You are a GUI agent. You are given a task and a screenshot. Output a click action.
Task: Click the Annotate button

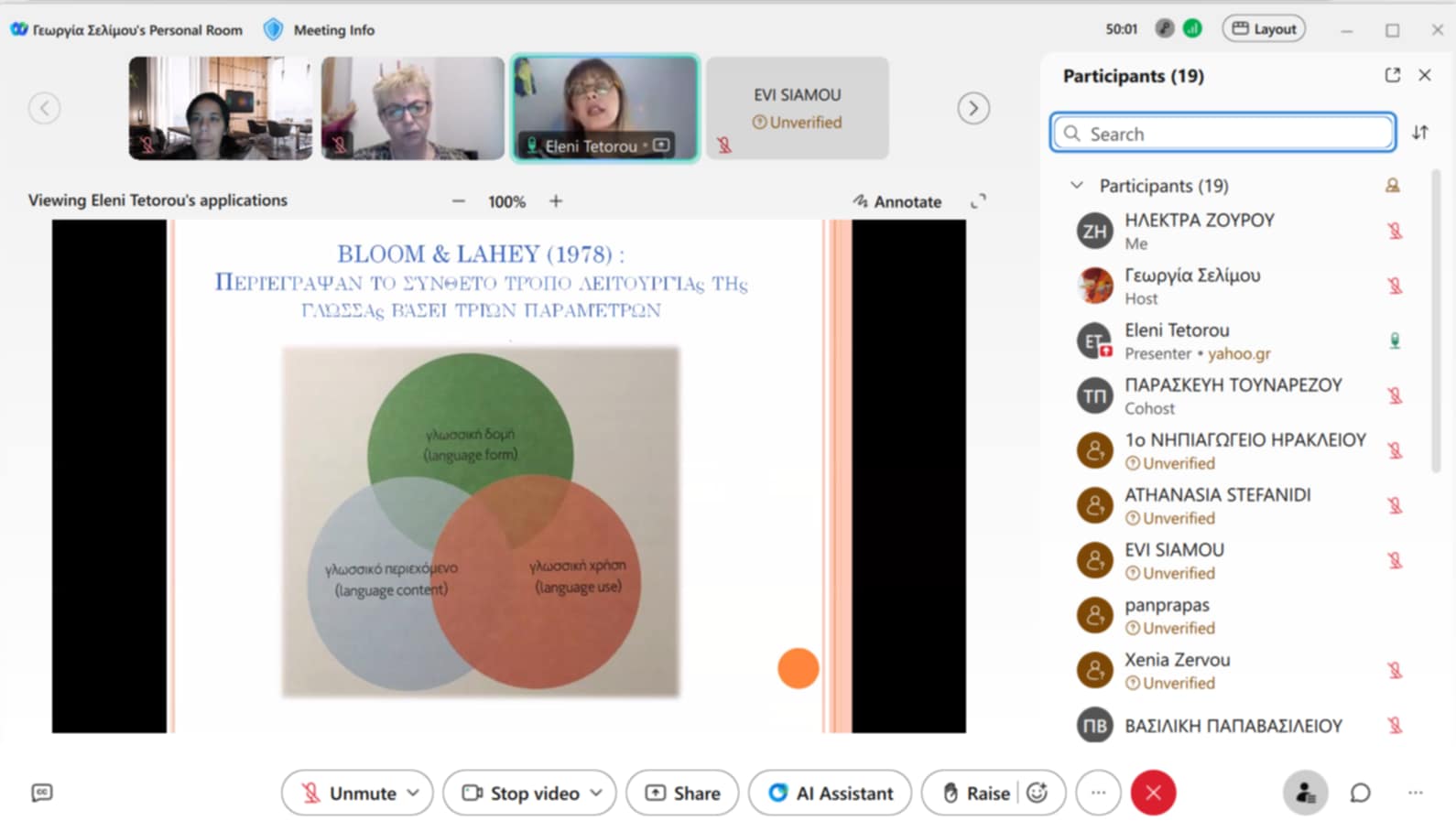pos(896,201)
